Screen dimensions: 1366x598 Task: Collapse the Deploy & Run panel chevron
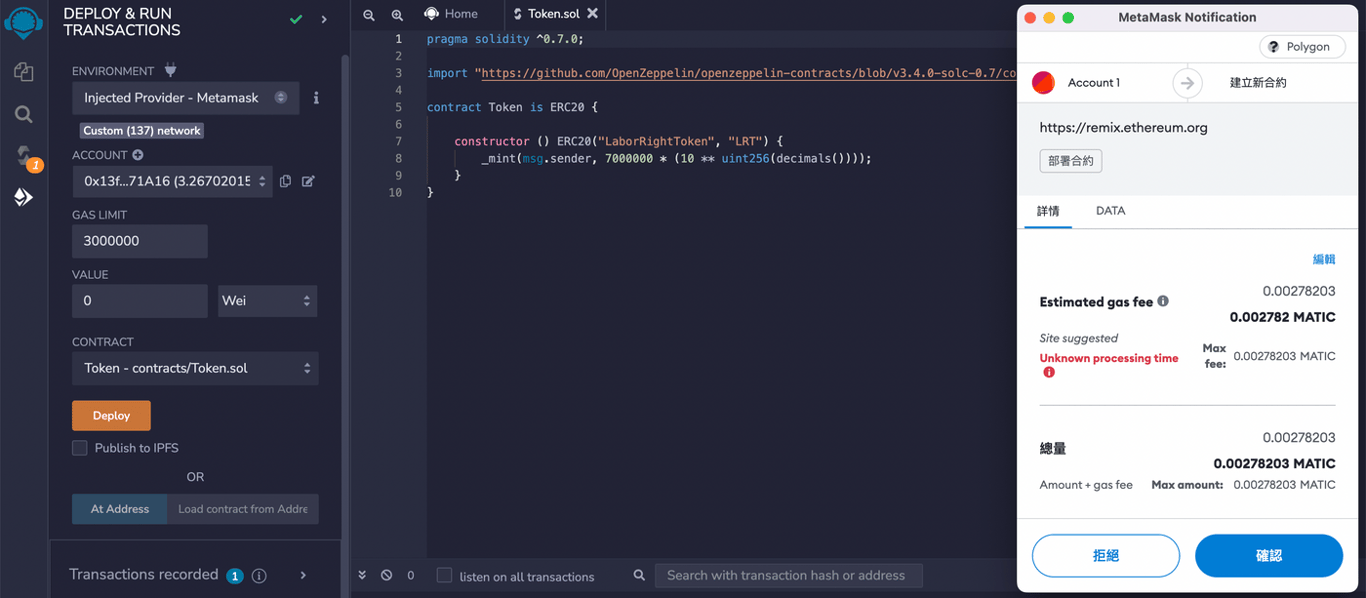coord(324,19)
